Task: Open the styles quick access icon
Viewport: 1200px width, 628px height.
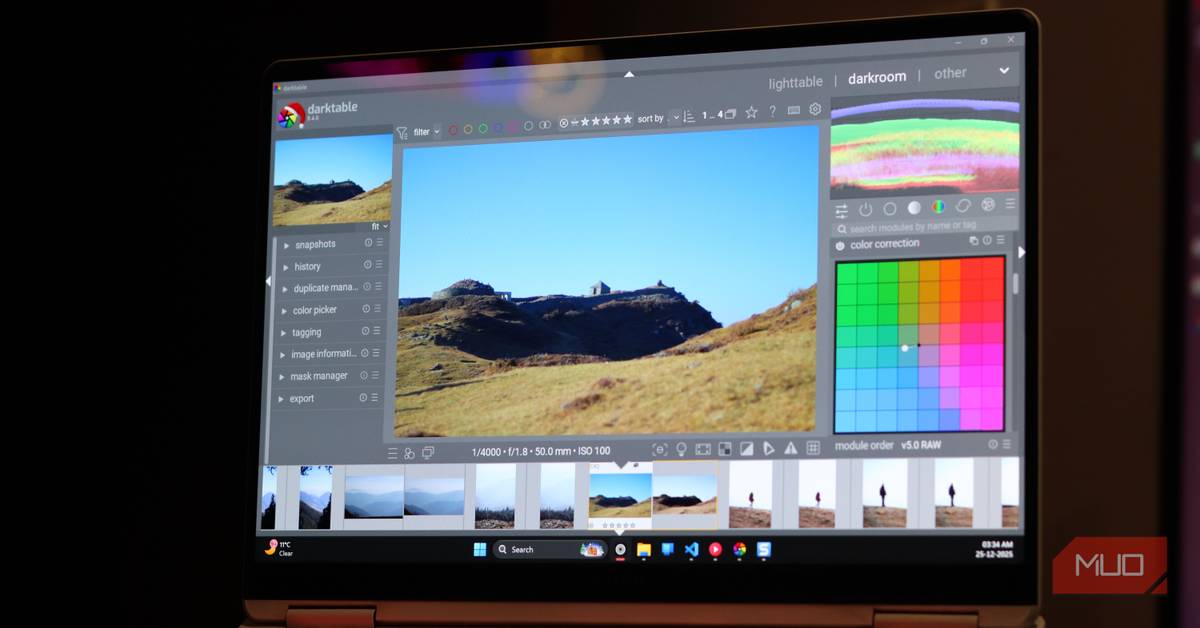Action: point(409,454)
